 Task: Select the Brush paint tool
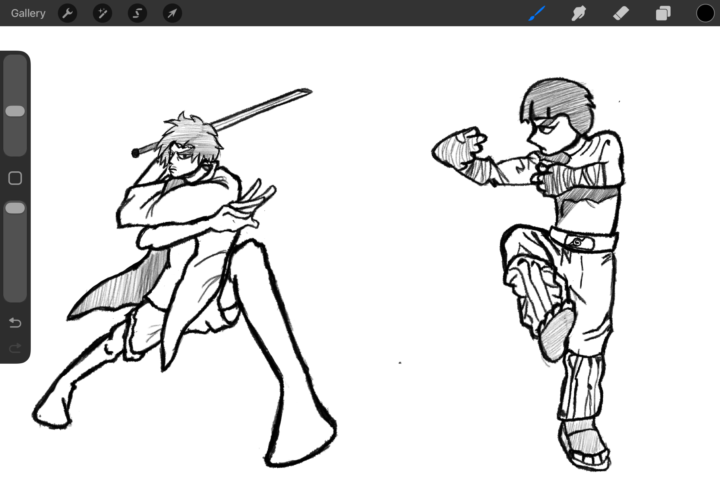[x=537, y=13]
